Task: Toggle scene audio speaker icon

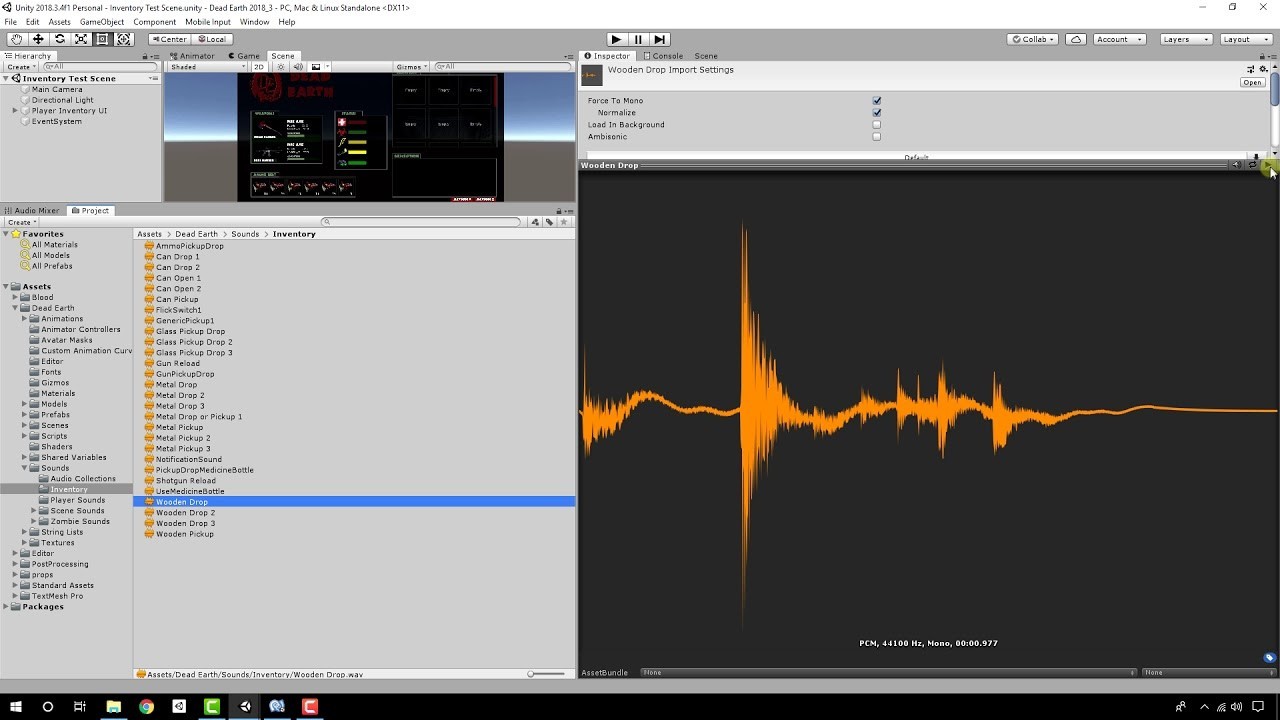Action: pyautogui.click(x=298, y=67)
